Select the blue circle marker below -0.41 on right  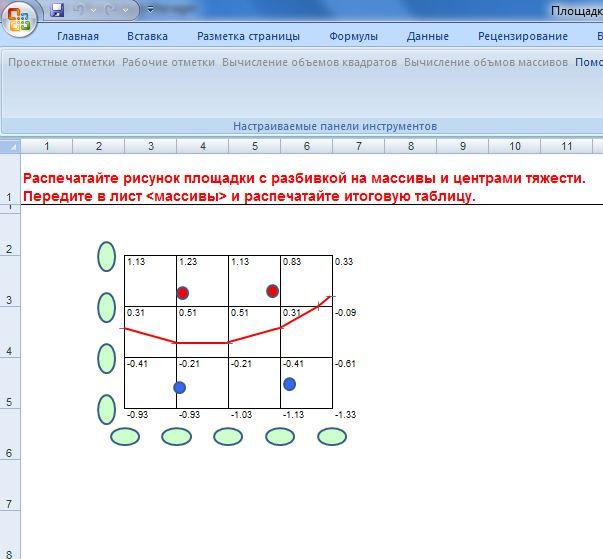(289, 384)
